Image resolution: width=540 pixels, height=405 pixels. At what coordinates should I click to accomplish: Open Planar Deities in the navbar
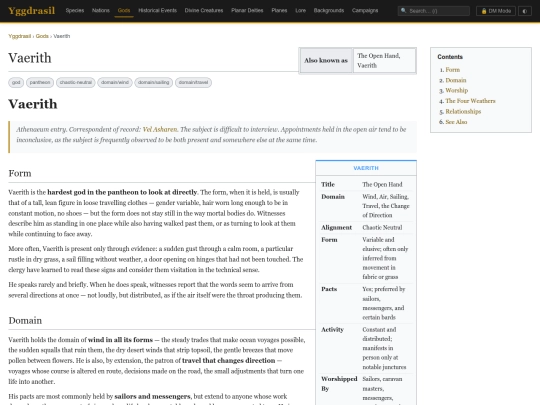click(x=247, y=11)
